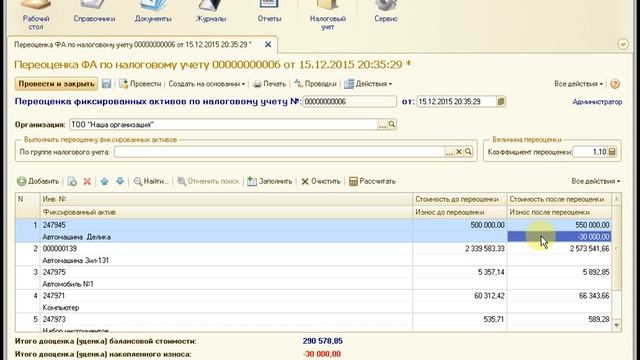Open the Журналы section
The image size is (640, 360).
tap(211, 12)
